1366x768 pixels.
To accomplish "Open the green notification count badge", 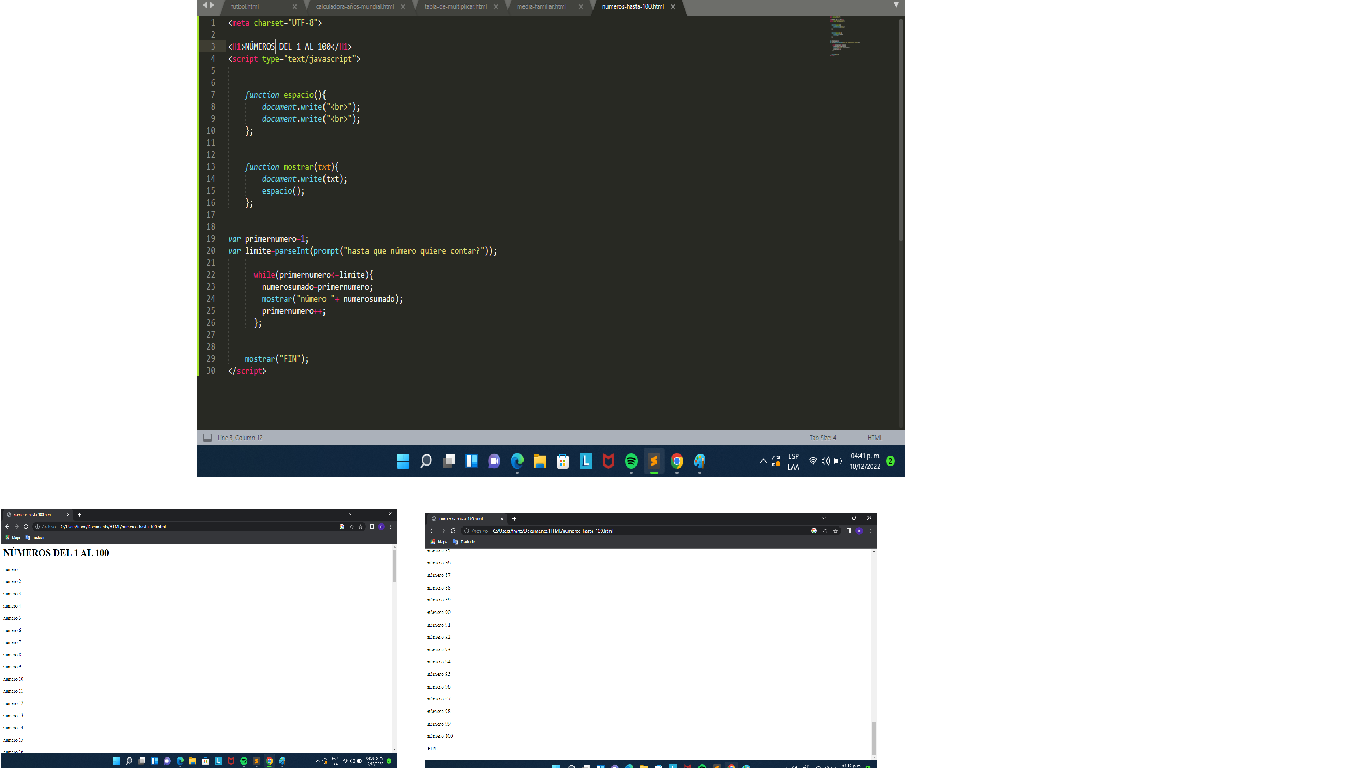I will (890, 461).
